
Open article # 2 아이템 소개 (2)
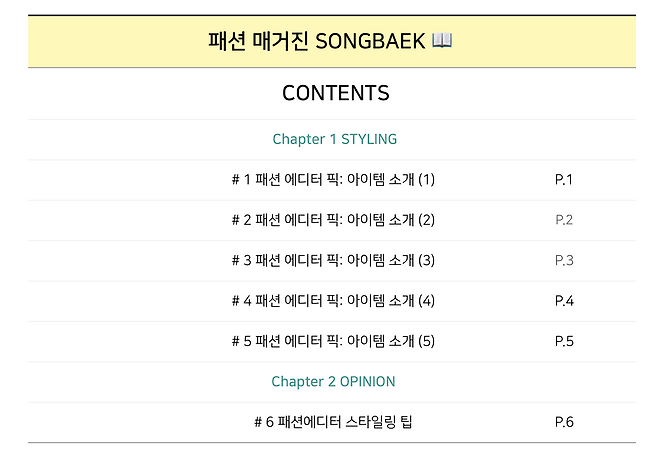[333, 220]
